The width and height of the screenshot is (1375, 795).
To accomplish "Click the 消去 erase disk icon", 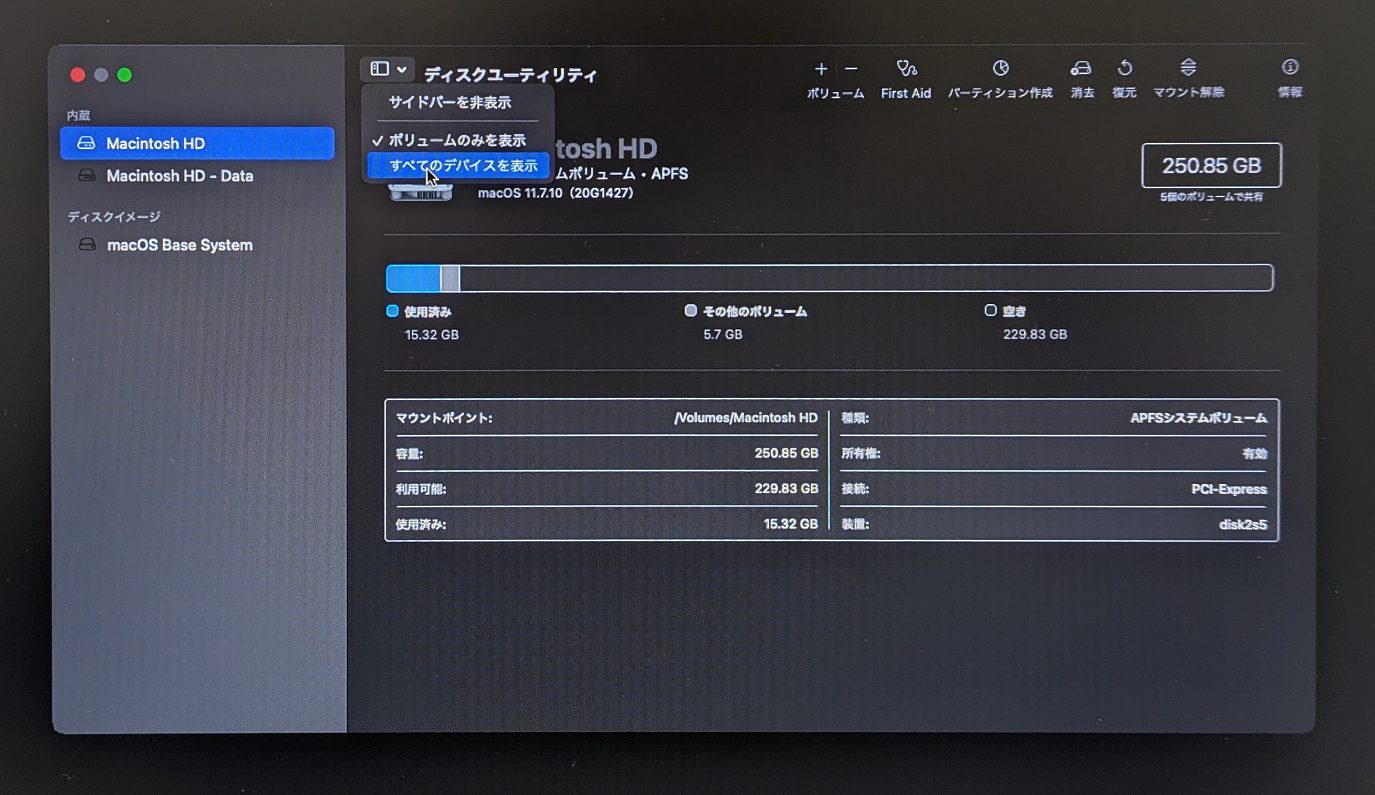I will click(1081, 68).
